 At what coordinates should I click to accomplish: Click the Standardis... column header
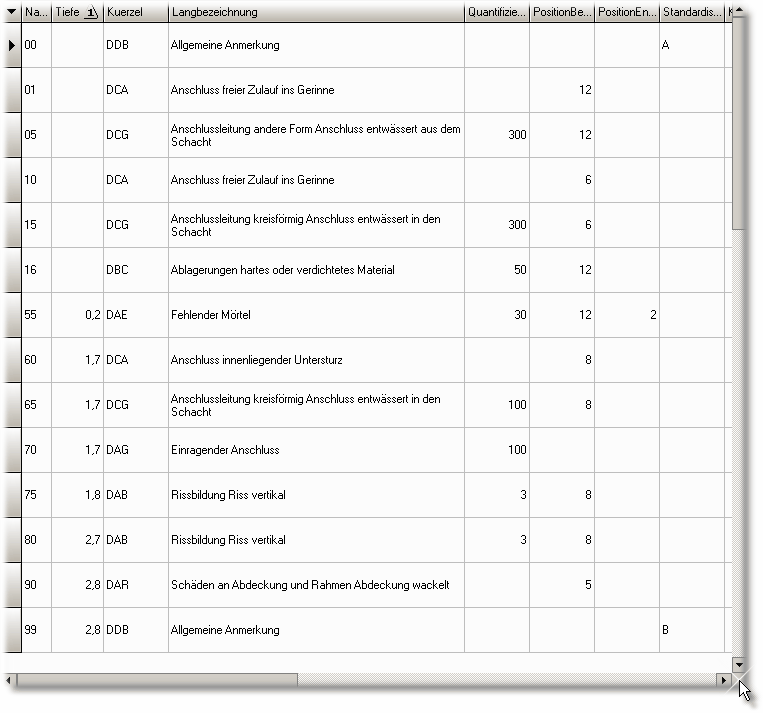point(691,12)
